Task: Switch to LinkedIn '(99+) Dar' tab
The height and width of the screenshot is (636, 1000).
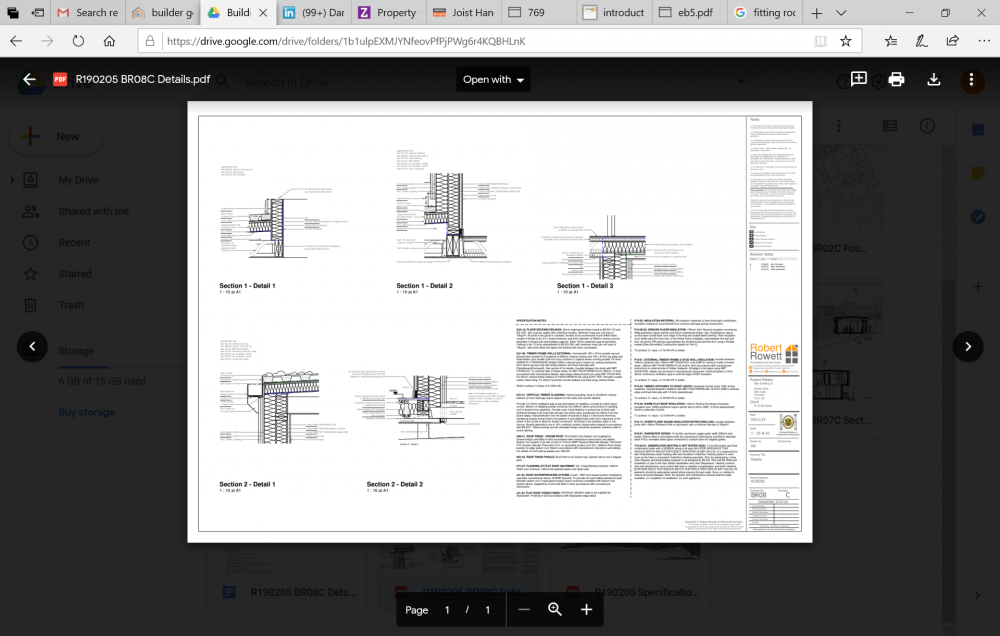Action: (314, 13)
